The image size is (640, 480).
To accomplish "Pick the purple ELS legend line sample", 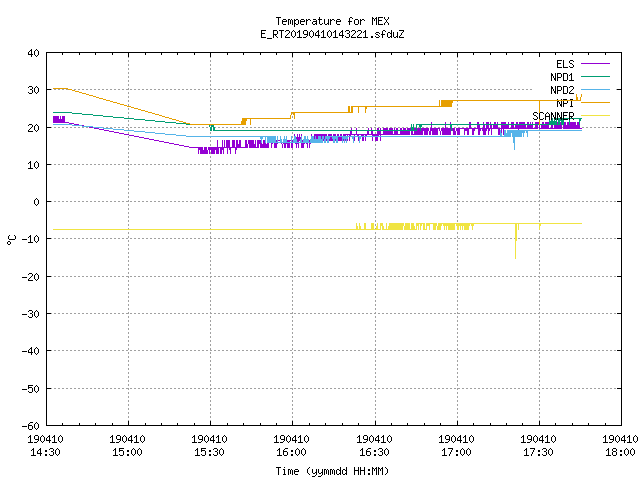I will coord(595,64).
